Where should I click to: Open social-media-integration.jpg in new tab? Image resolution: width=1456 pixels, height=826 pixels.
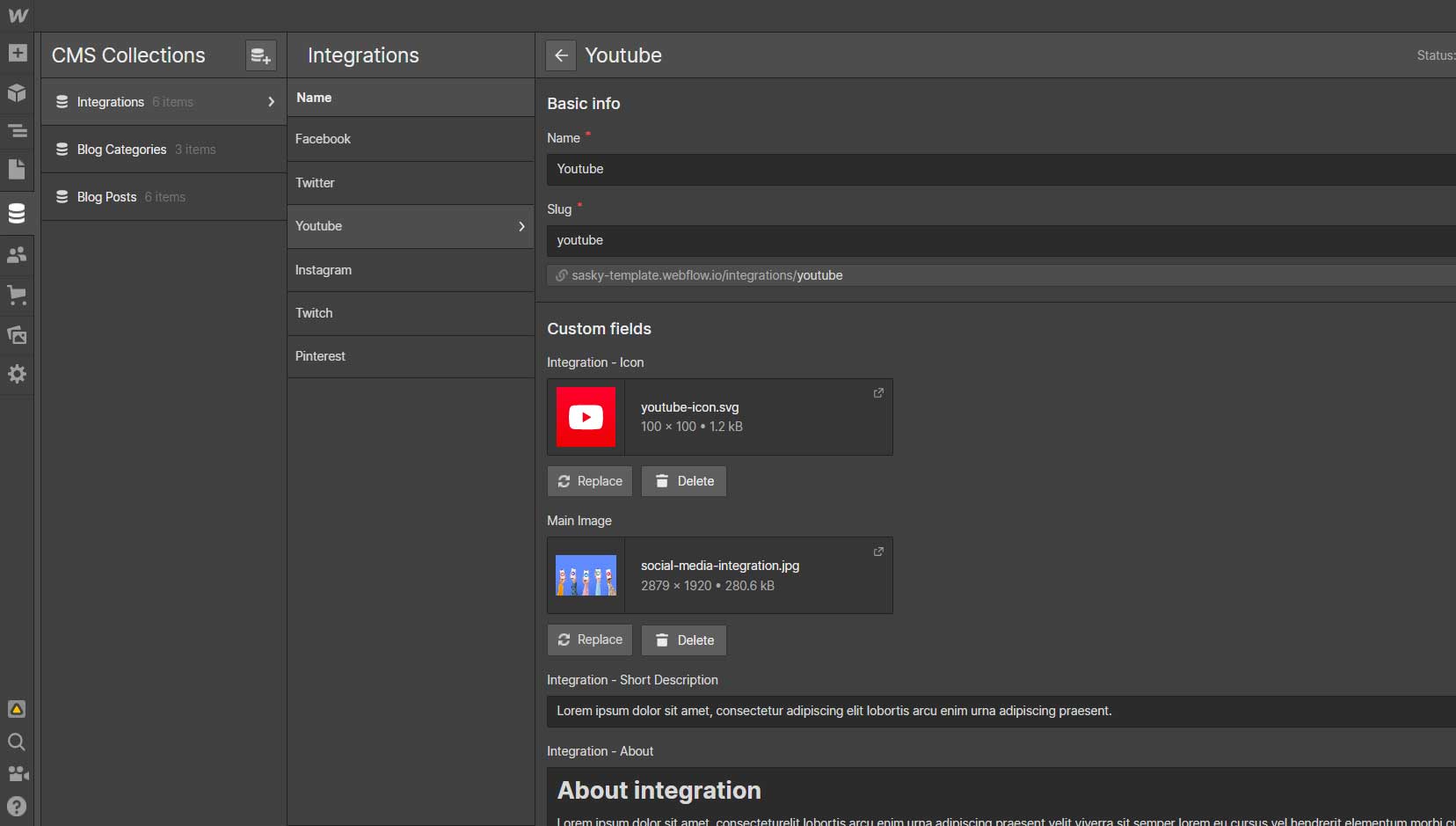pyautogui.click(x=878, y=552)
